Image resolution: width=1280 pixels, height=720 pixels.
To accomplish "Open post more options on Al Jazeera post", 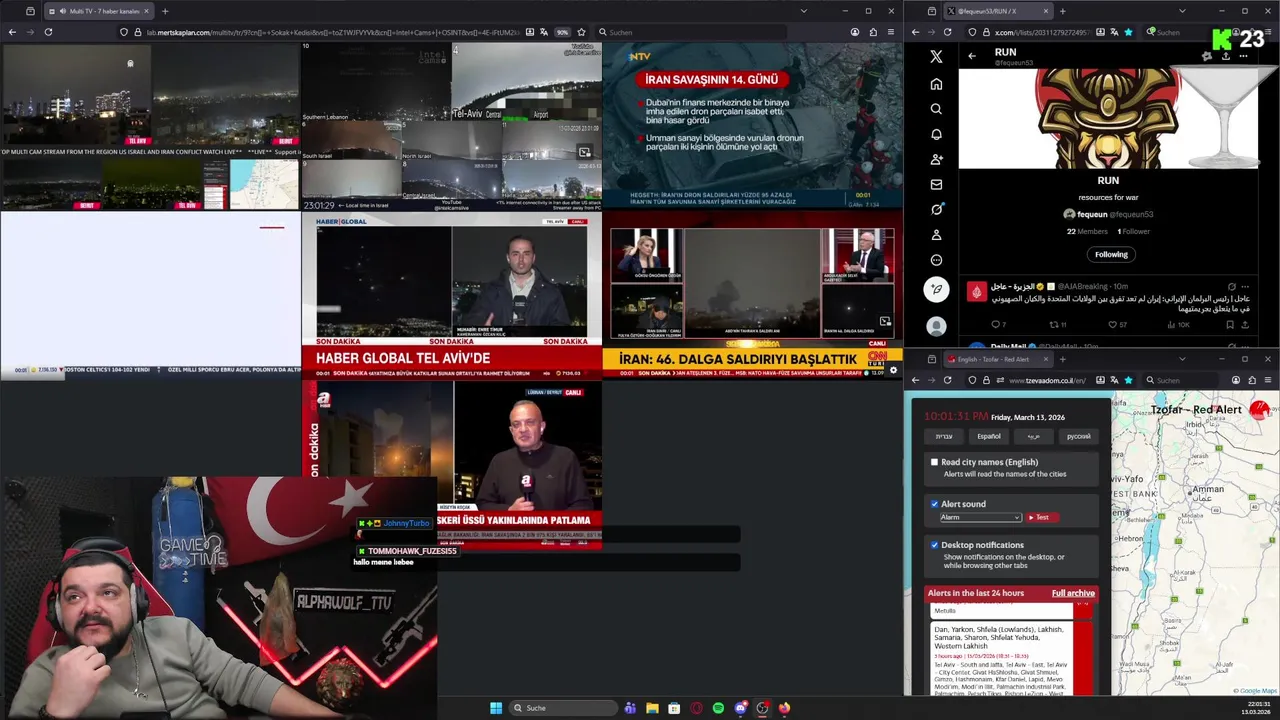I will tap(1246, 287).
